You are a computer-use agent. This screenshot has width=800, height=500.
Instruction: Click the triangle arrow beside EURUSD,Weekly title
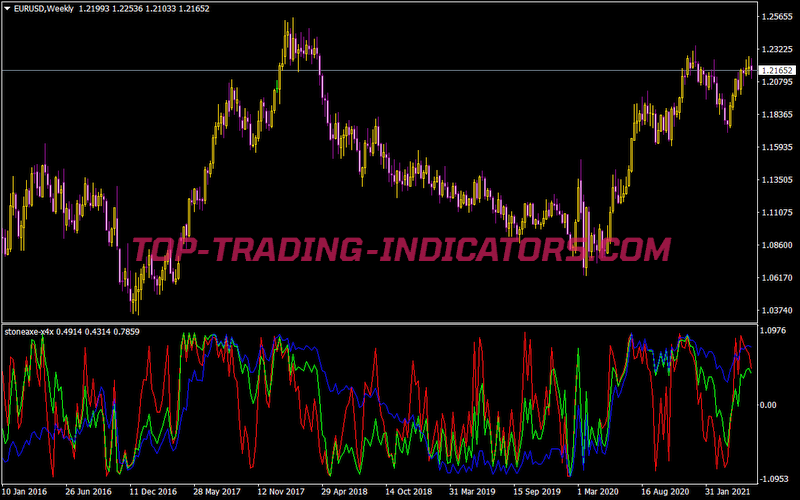pos(7,8)
